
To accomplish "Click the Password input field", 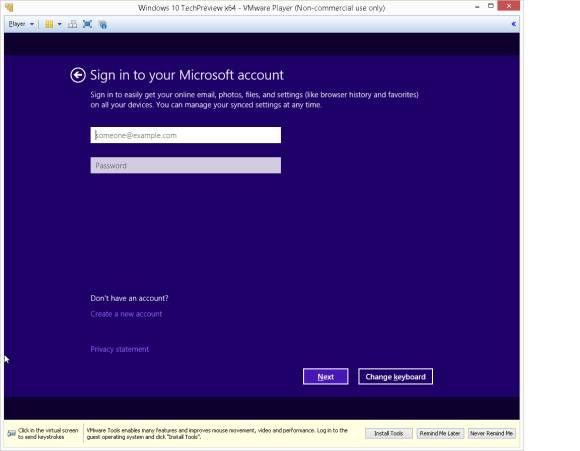I will pos(186,165).
